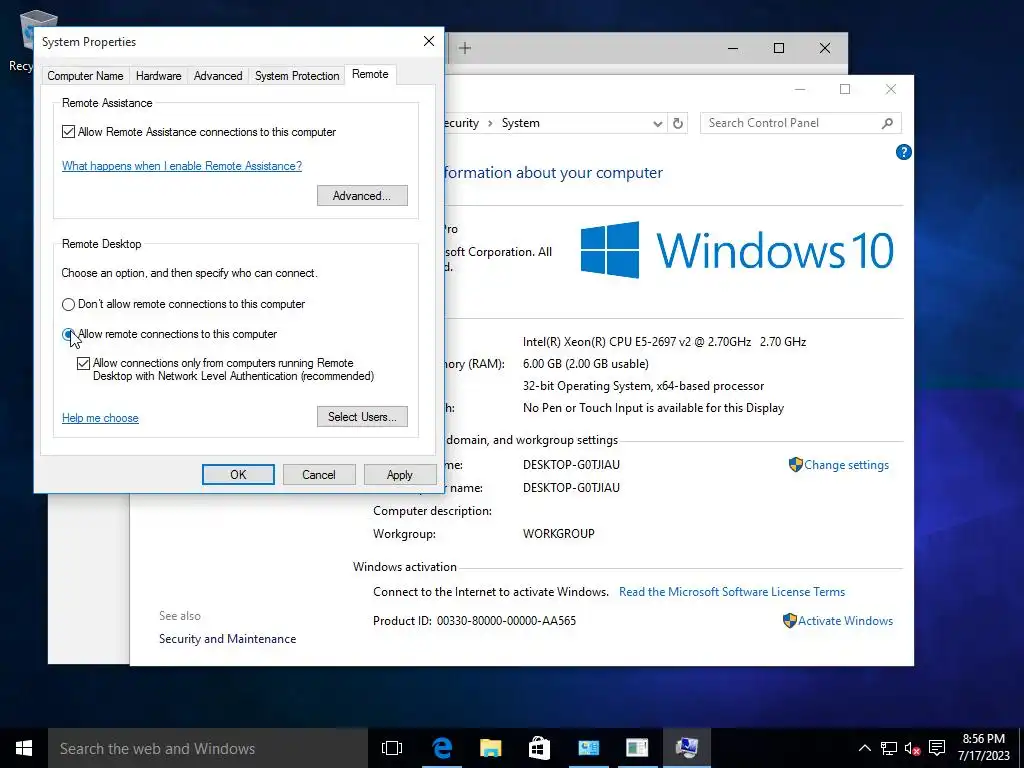This screenshot has width=1024, height=768.
Task: Minimize the System Control Panel window
Action: (x=800, y=89)
